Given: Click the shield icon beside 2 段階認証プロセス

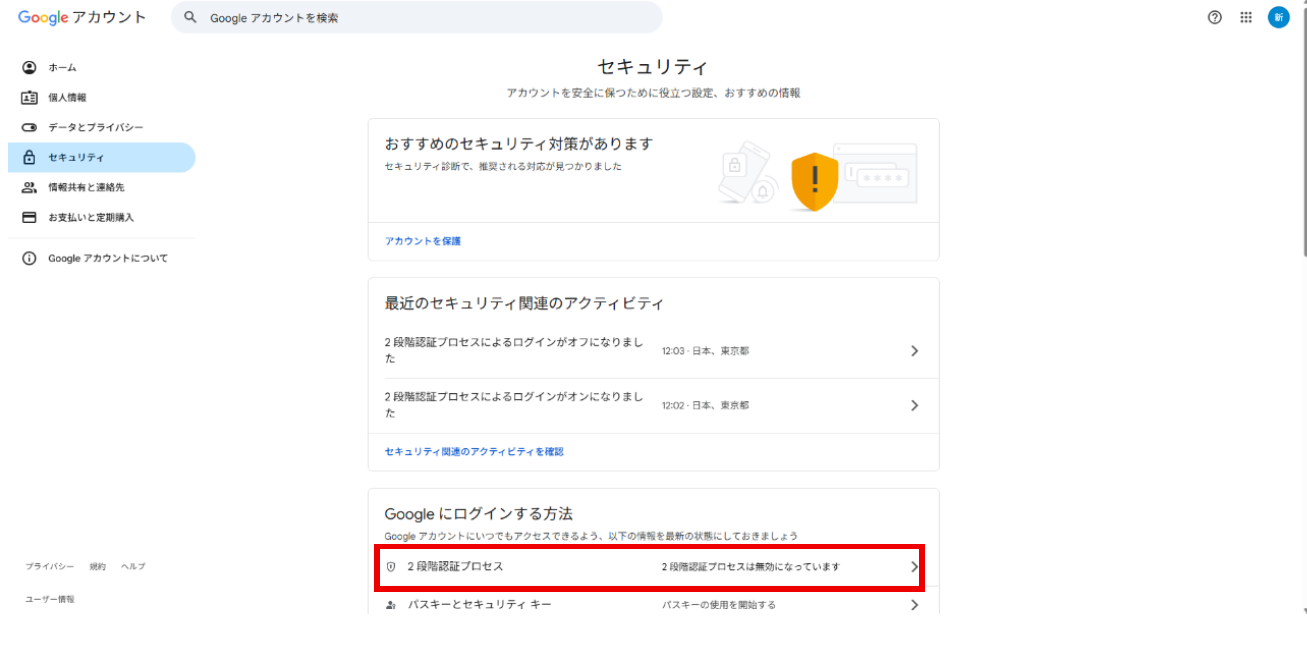Looking at the screenshot, I should pyautogui.click(x=391, y=566).
